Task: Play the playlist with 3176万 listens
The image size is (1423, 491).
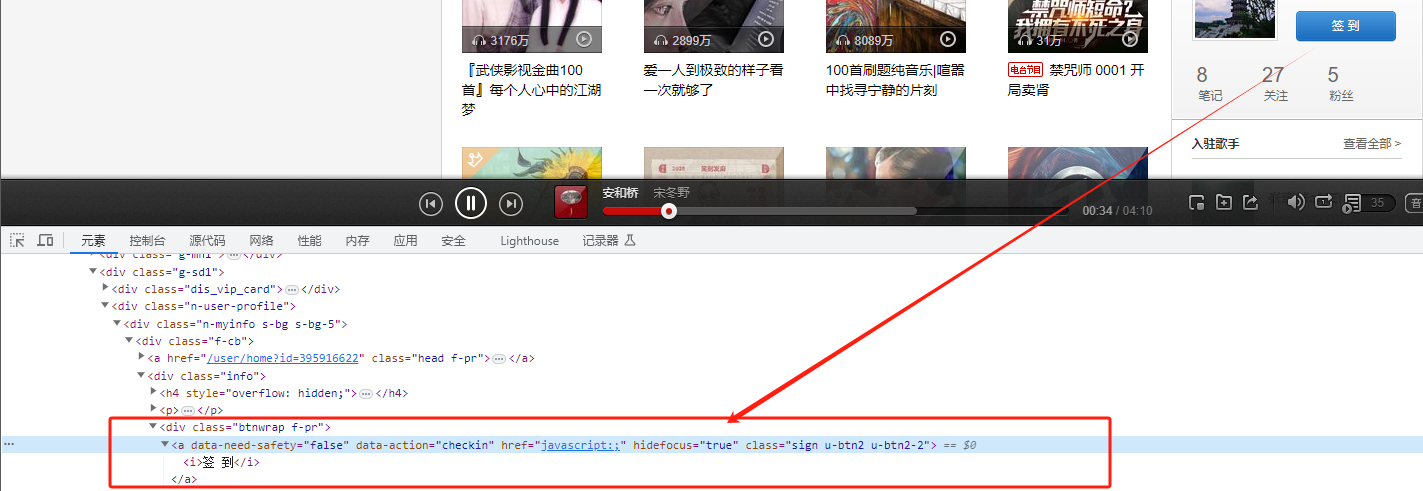Action: click(584, 40)
